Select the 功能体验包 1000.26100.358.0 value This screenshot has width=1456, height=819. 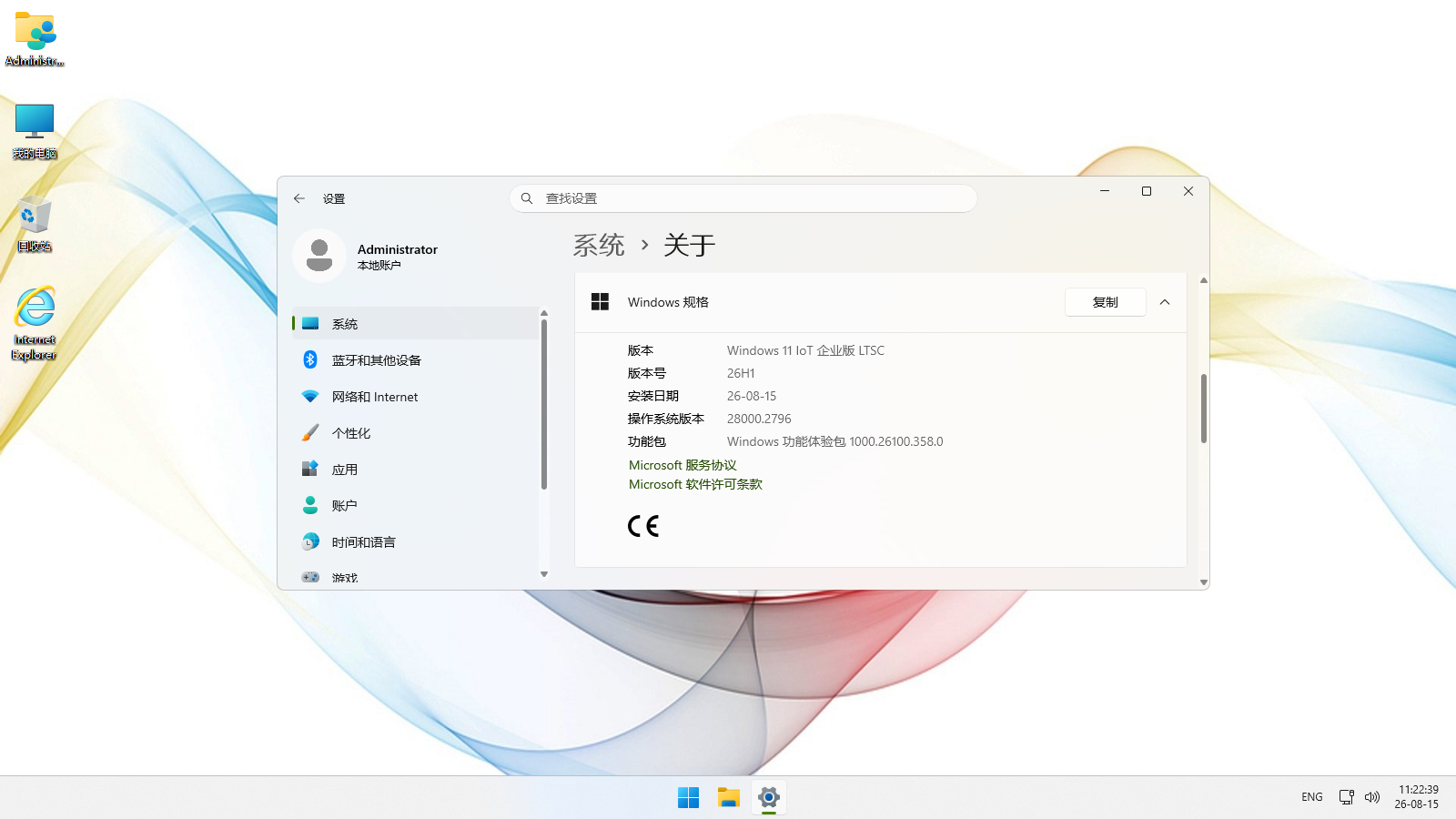[x=834, y=441]
